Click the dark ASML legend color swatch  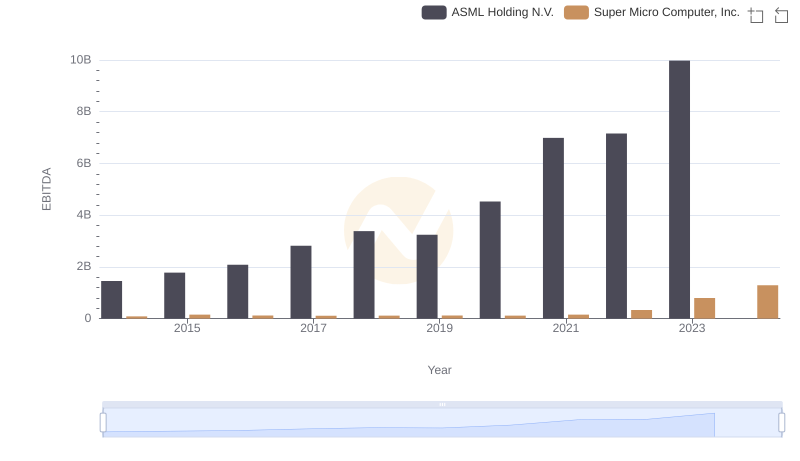pyautogui.click(x=434, y=12)
